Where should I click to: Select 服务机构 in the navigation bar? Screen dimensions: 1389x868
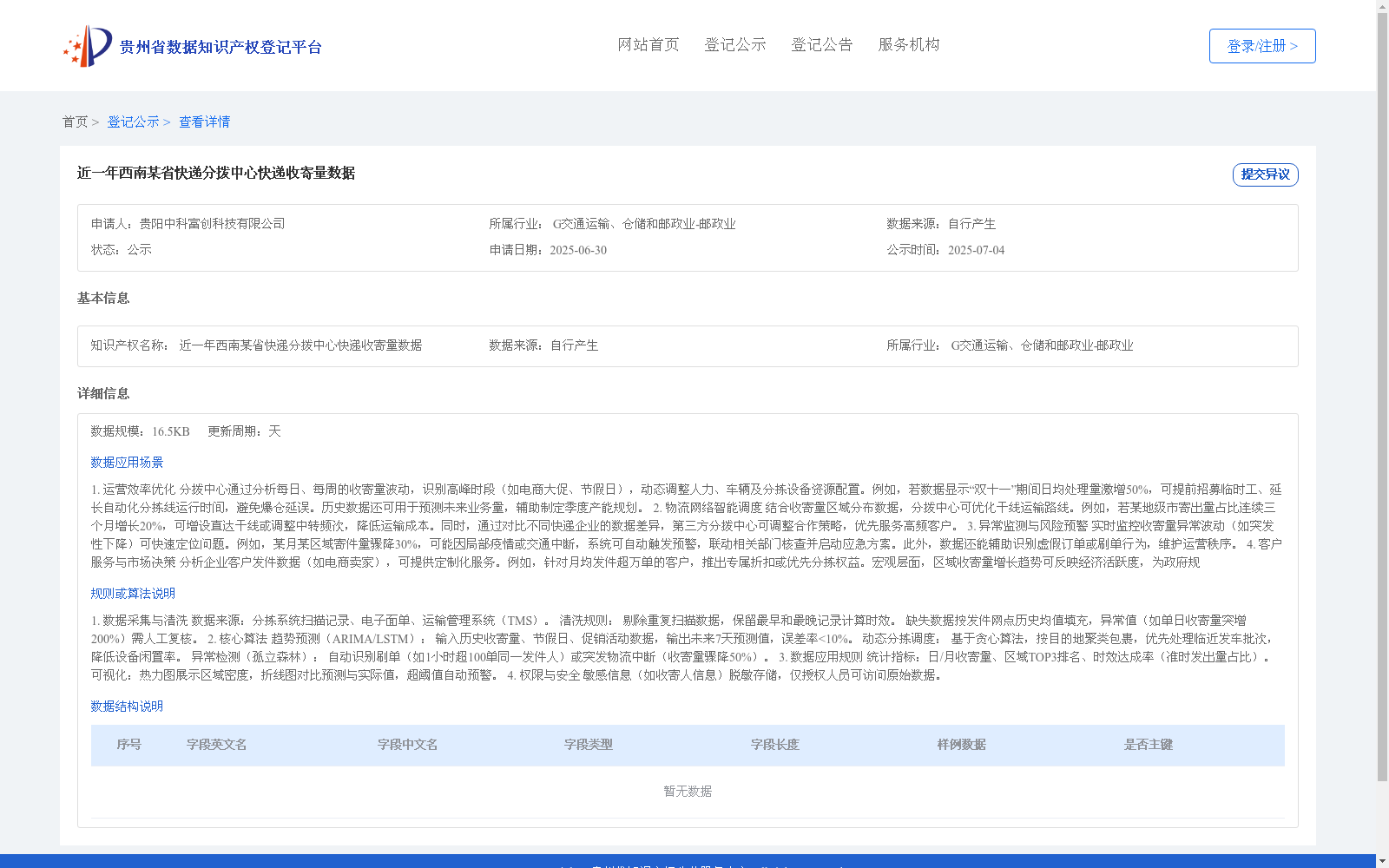pyautogui.click(x=909, y=45)
